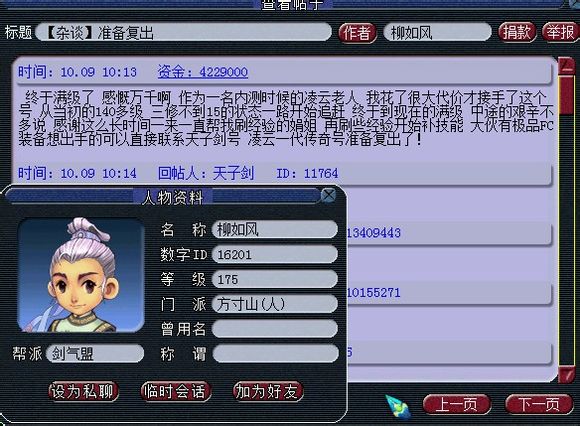This screenshot has height=426, width=580.
Task: Report the post with 举报
Action: point(561,32)
